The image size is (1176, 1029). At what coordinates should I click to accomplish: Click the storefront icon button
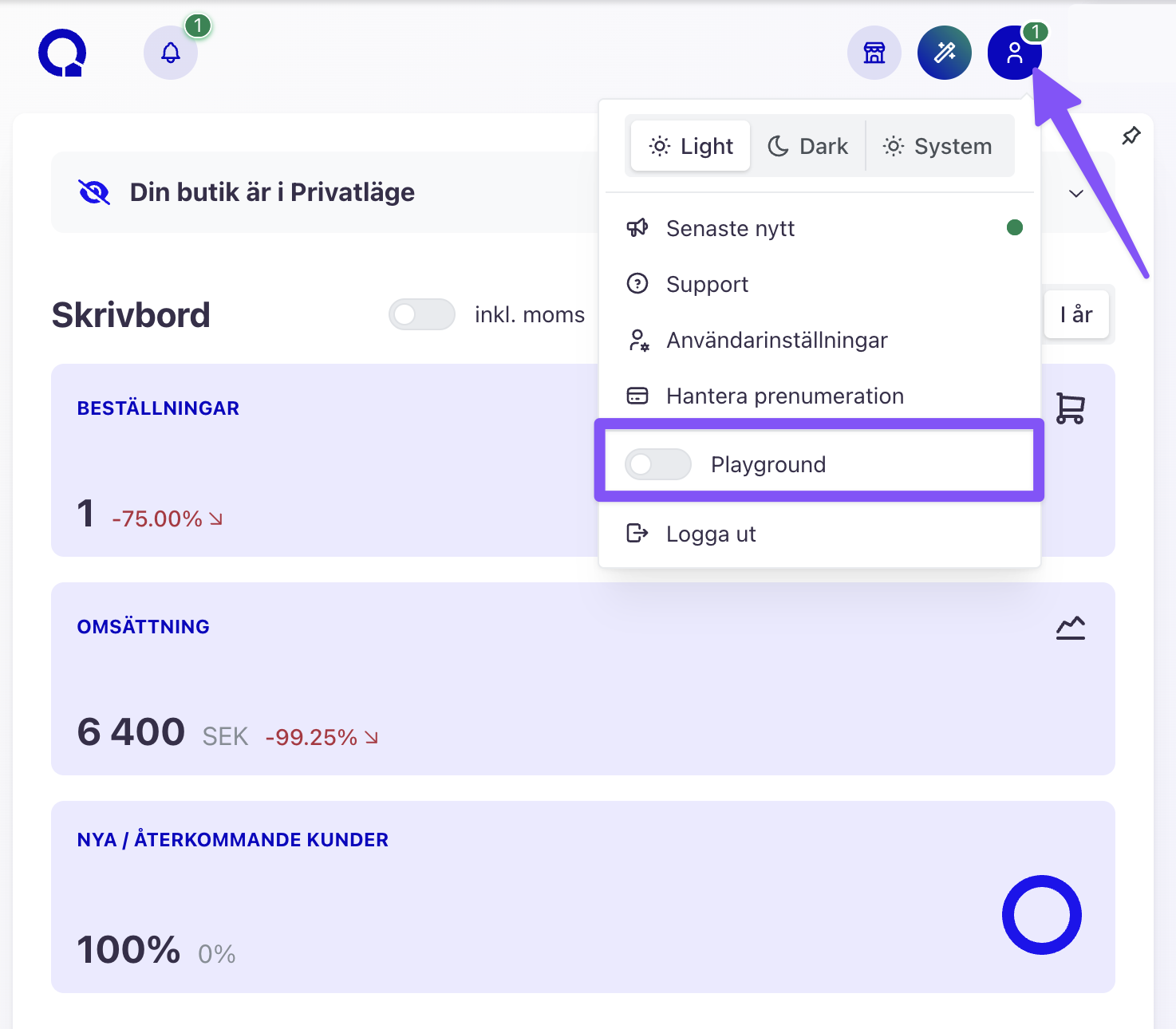[x=874, y=53]
